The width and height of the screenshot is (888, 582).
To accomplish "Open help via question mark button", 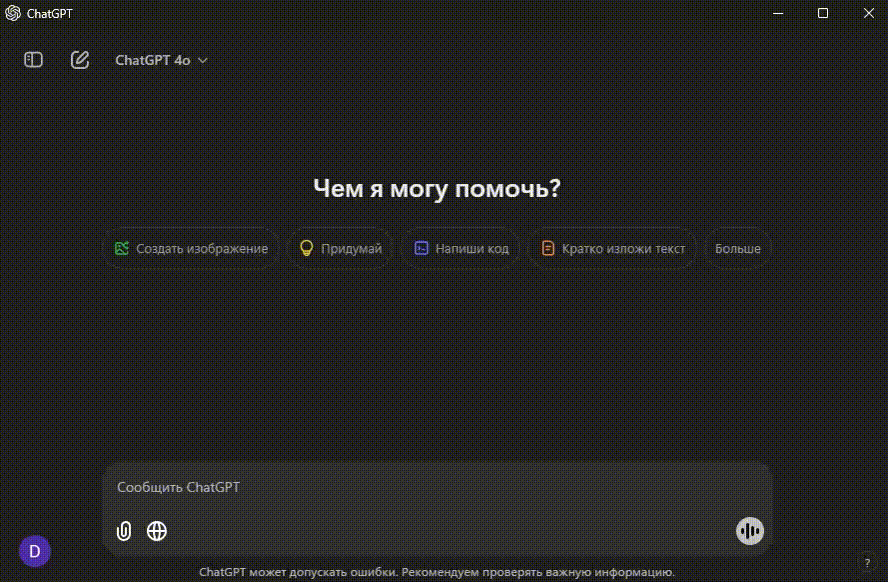I will 867,563.
